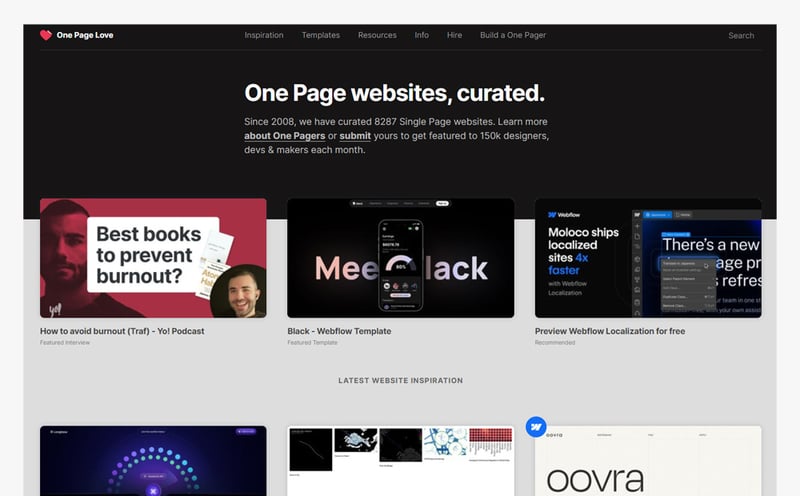800x496 pixels.
Task: Open the Black Webflow template thumbnail
Action: (401, 258)
